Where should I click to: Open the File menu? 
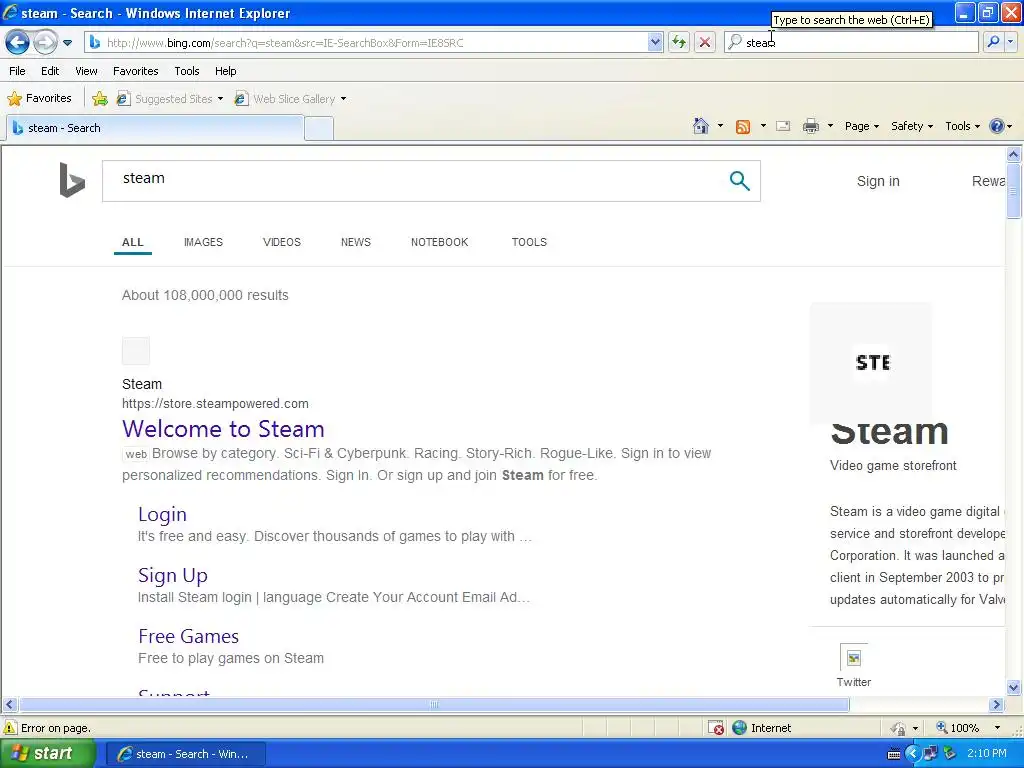tap(18, 71)
